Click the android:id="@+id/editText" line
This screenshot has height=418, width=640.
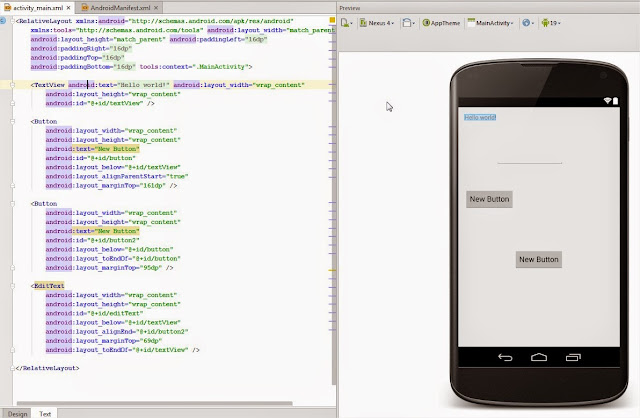94,314
